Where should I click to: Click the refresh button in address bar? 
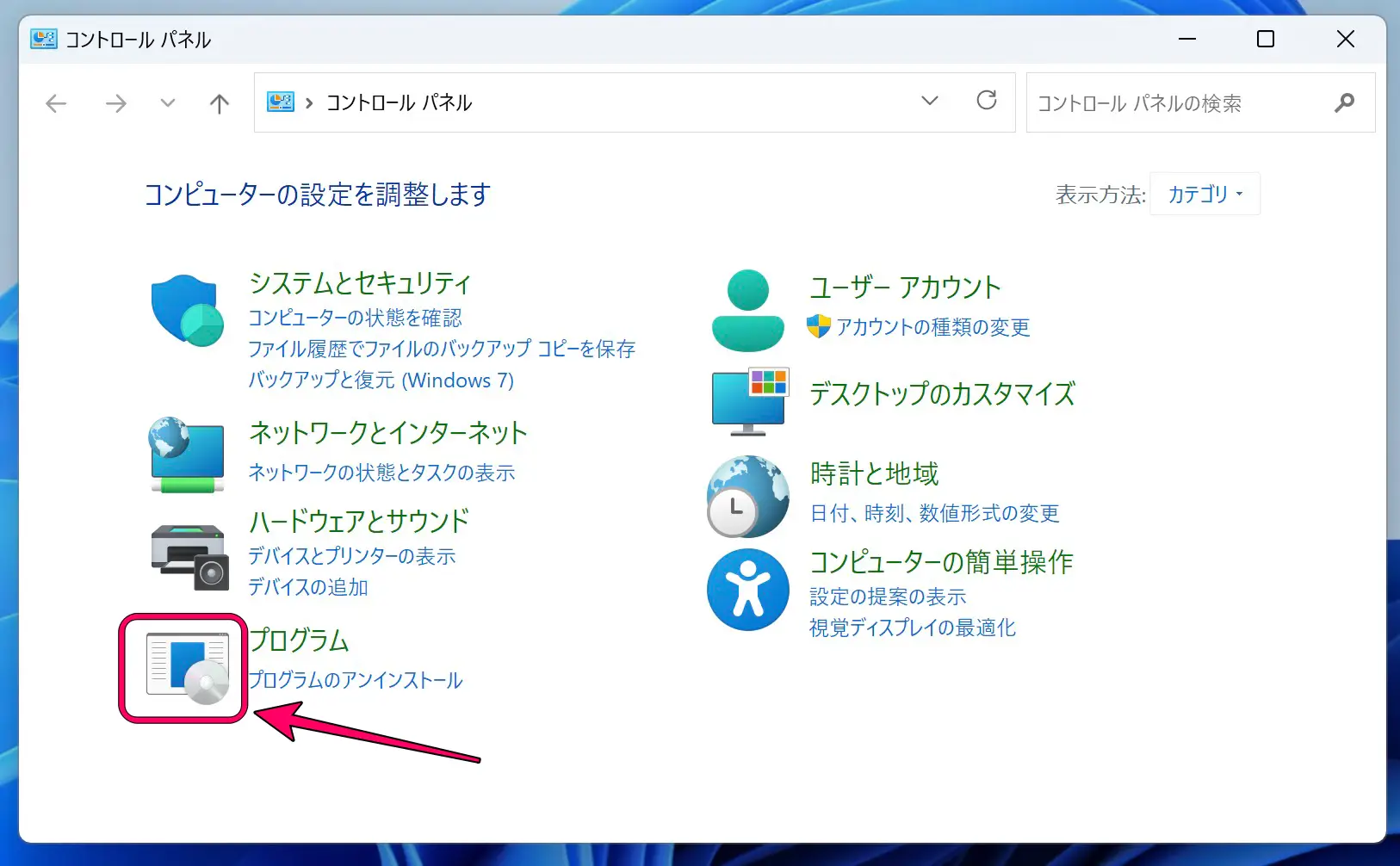[x=987, y=102]
